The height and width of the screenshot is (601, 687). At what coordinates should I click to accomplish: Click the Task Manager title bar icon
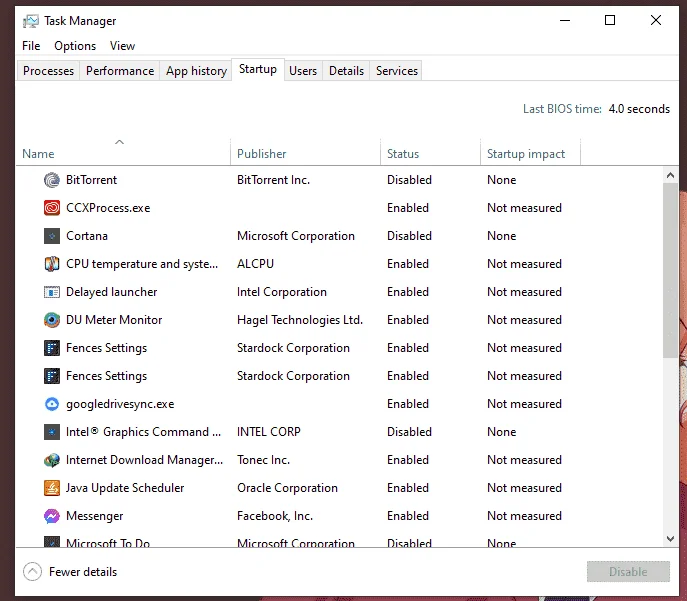pos(31,21)
